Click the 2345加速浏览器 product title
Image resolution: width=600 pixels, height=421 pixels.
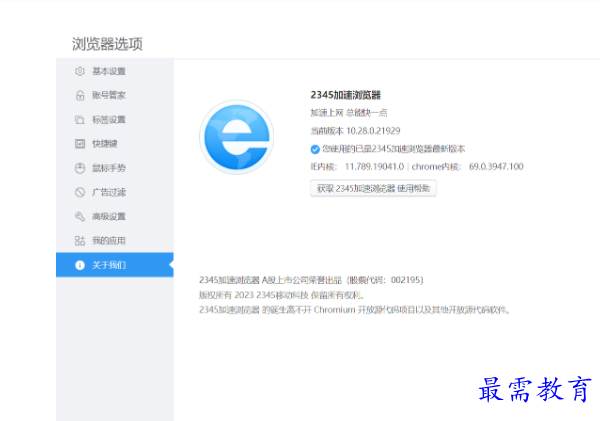coord(346,95)
